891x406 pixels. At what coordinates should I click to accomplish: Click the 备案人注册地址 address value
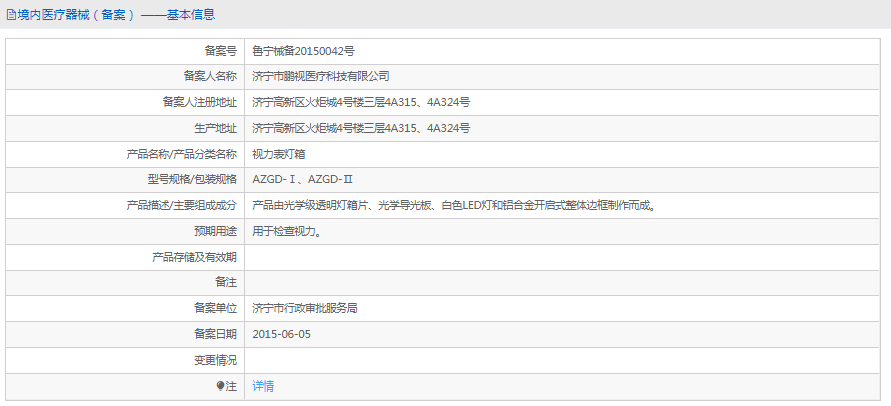361,102
